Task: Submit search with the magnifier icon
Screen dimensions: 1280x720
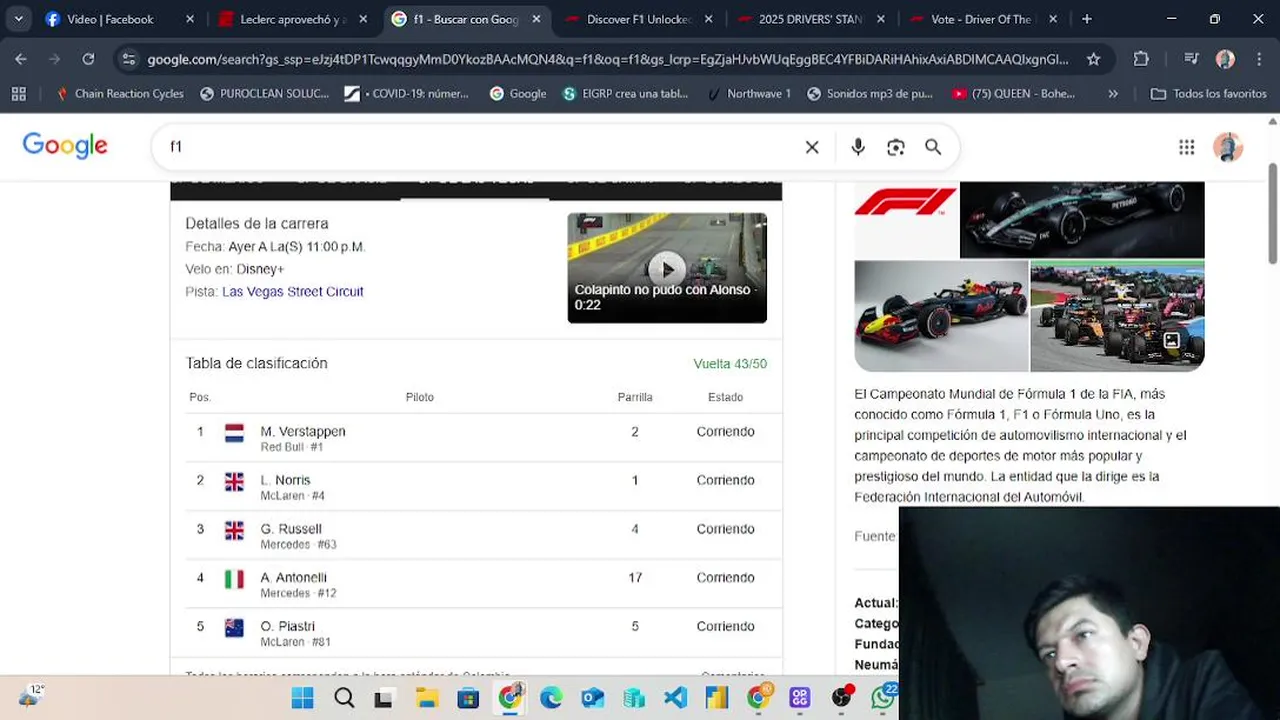Action: coord(933,147)
